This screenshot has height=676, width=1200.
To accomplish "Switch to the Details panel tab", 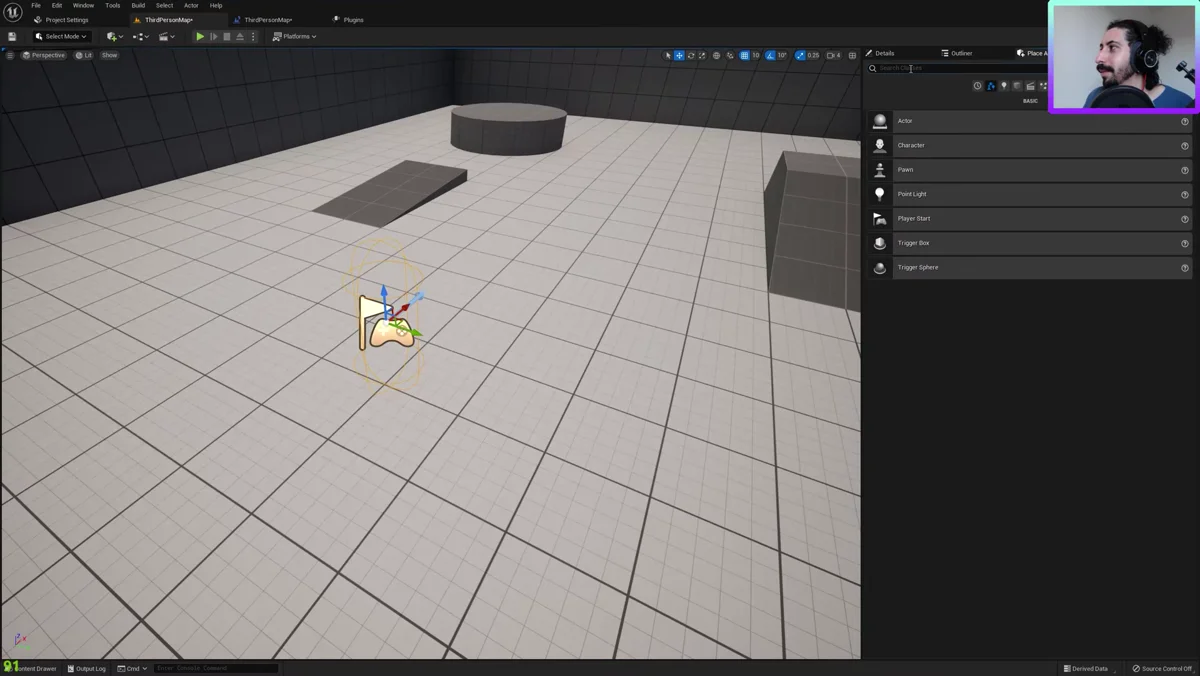I will [x=881, y=53].
